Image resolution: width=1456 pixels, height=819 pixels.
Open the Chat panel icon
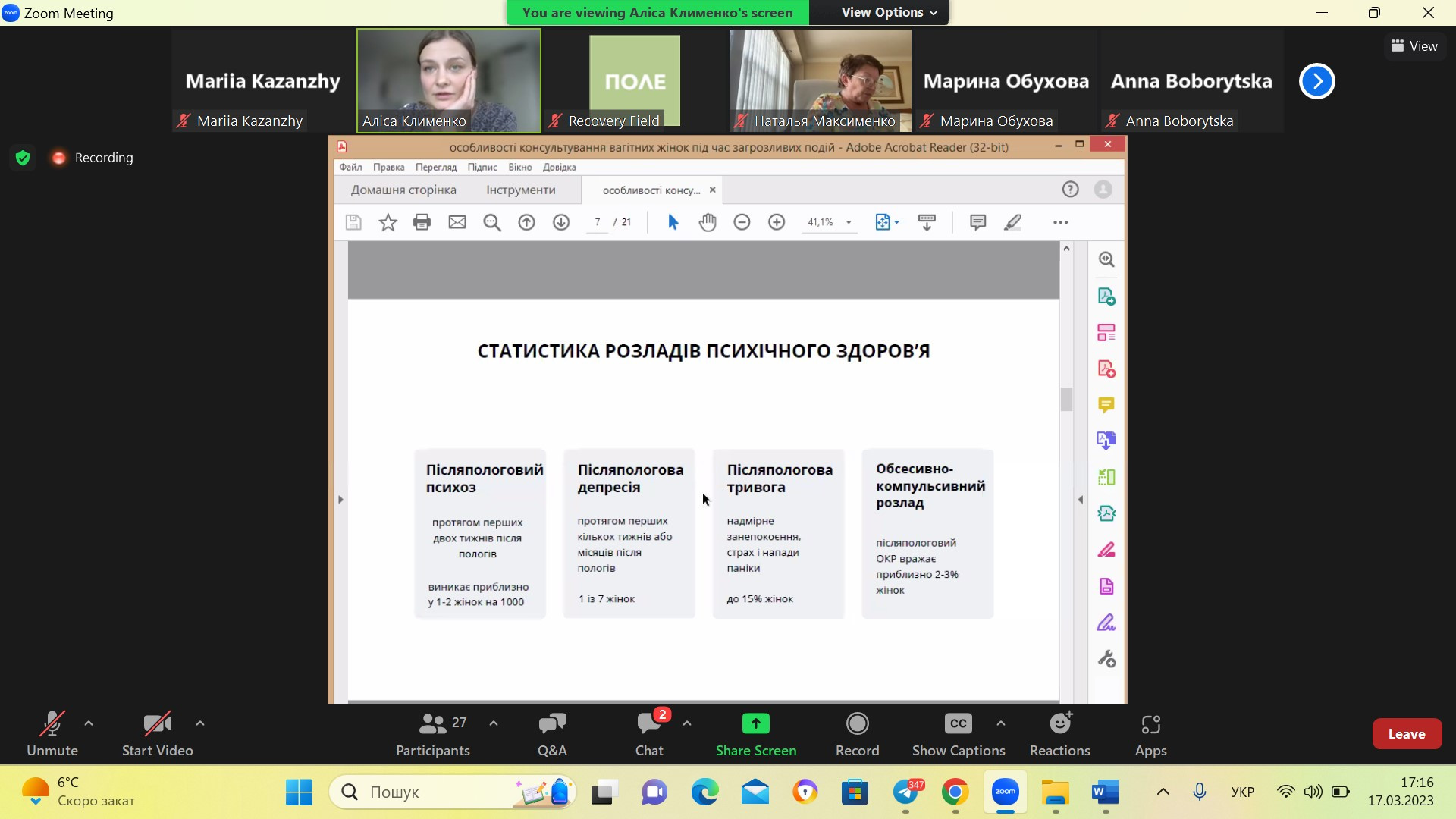pos(648,725)
